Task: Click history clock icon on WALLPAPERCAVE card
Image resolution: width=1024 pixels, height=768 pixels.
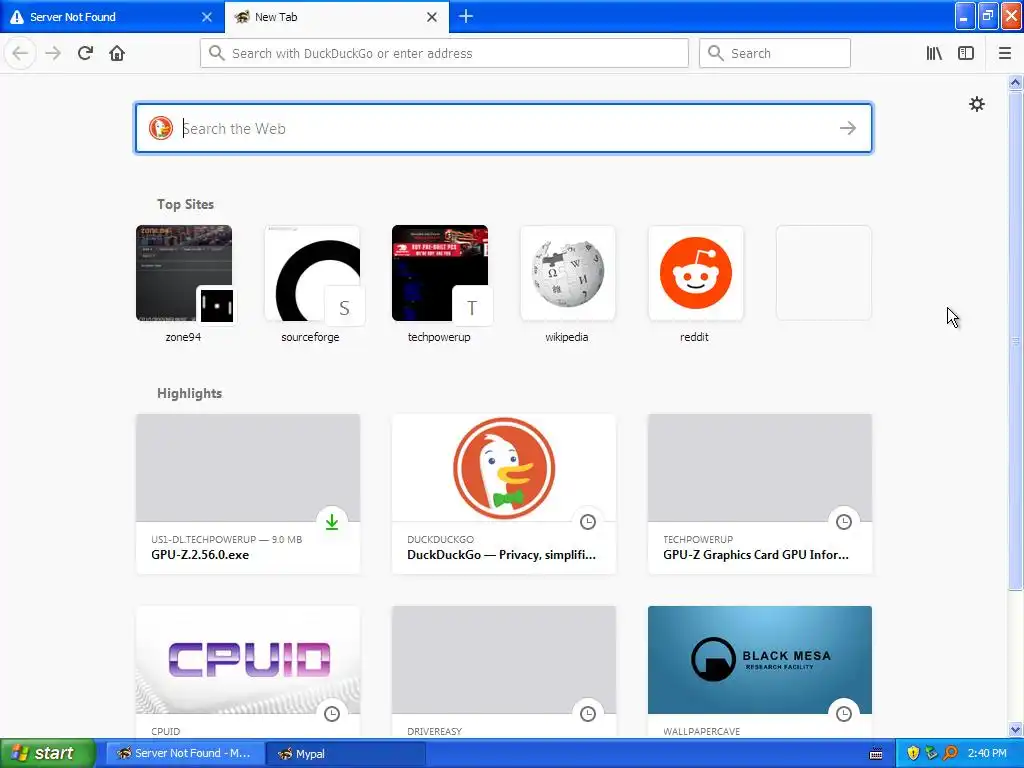Action: coord(844,714)
